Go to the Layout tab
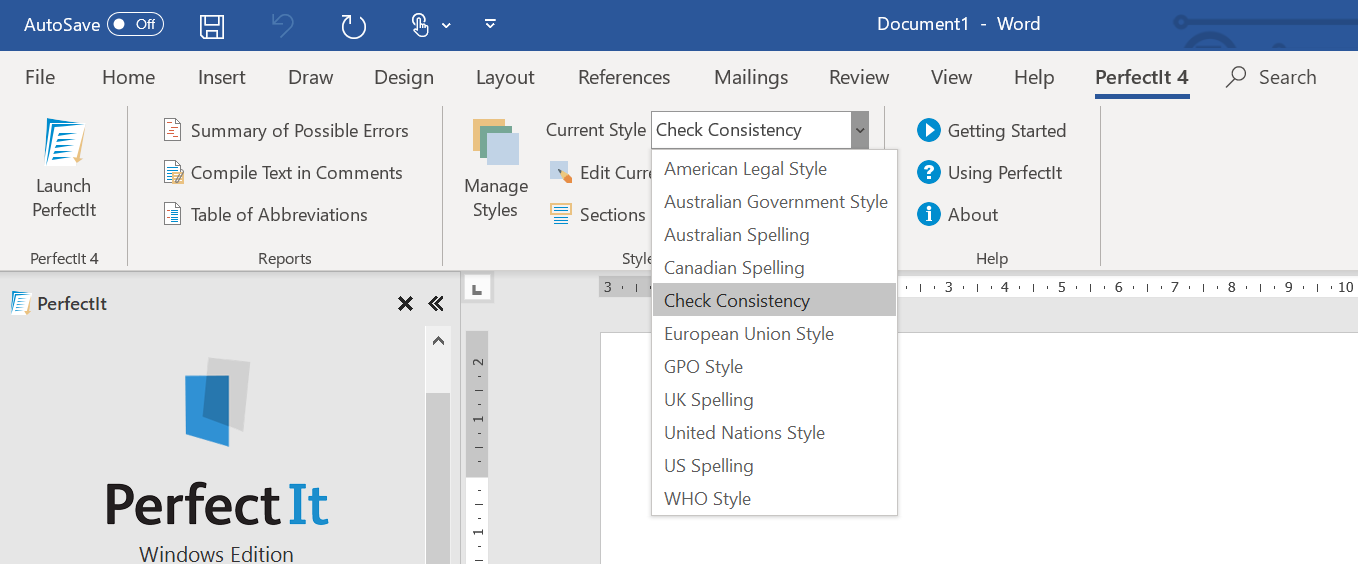Image resolution: width=1358 pixels, height=564 pixels. (505, 77)
